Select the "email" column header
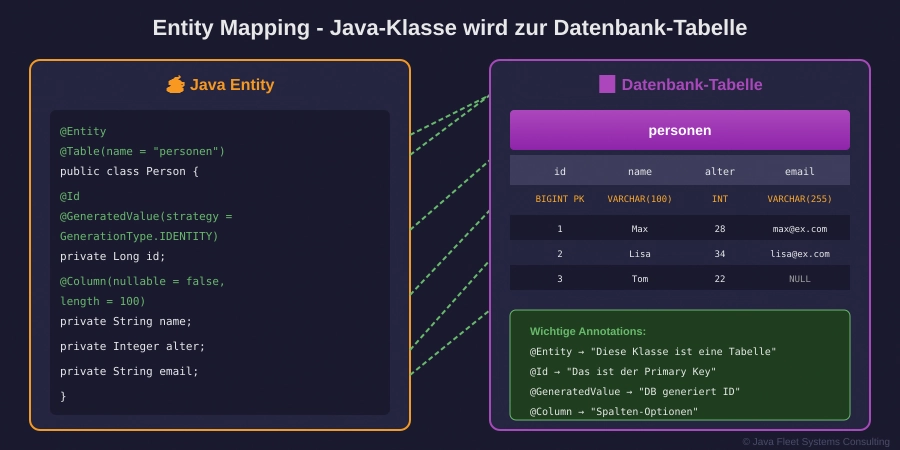 799,171
